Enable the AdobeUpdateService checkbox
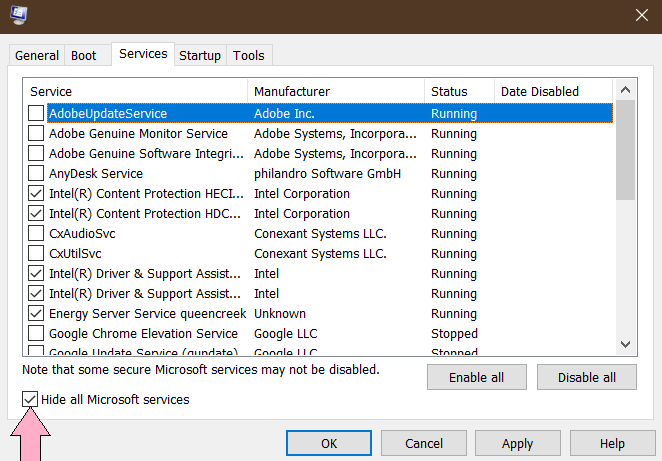 36,113
